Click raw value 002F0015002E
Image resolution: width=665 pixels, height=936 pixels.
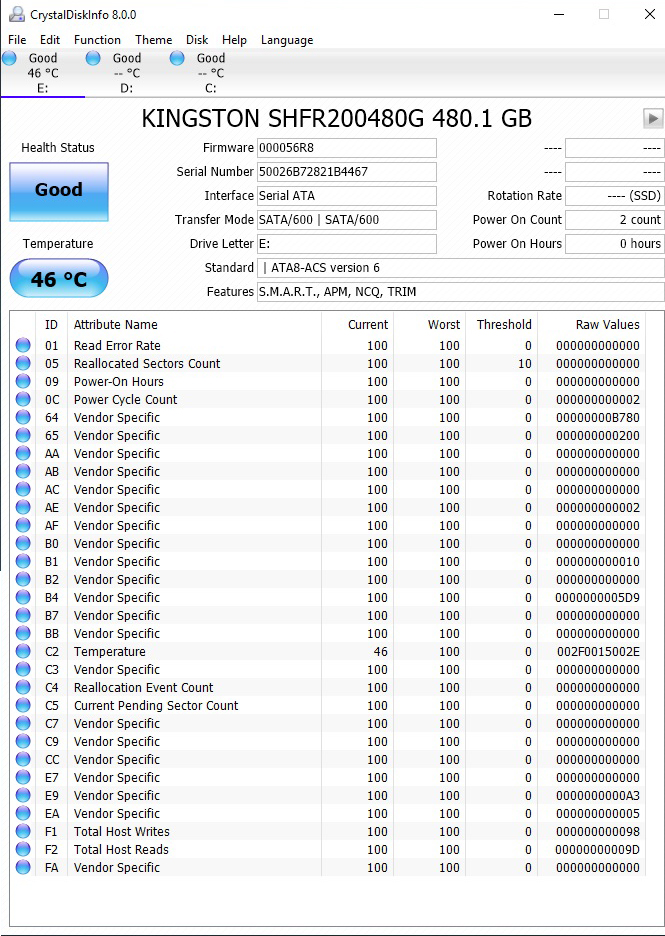click(x=598, y=651)
